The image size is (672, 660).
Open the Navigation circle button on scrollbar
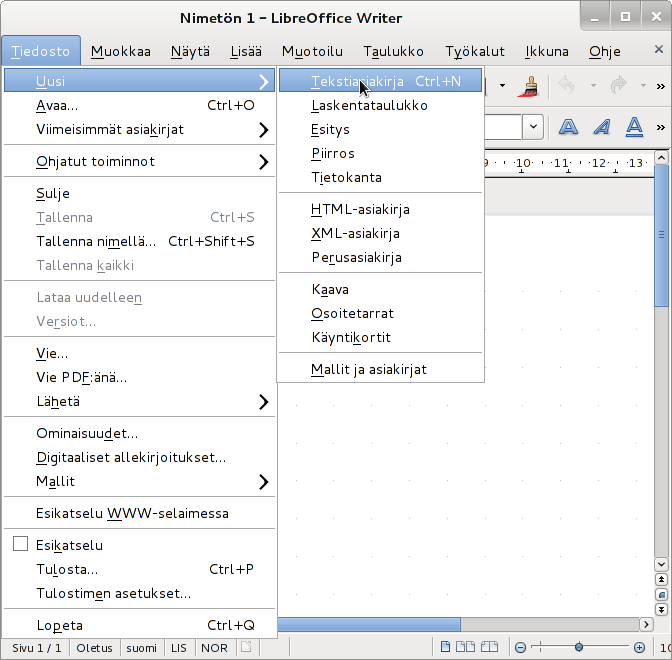[661, 595]
